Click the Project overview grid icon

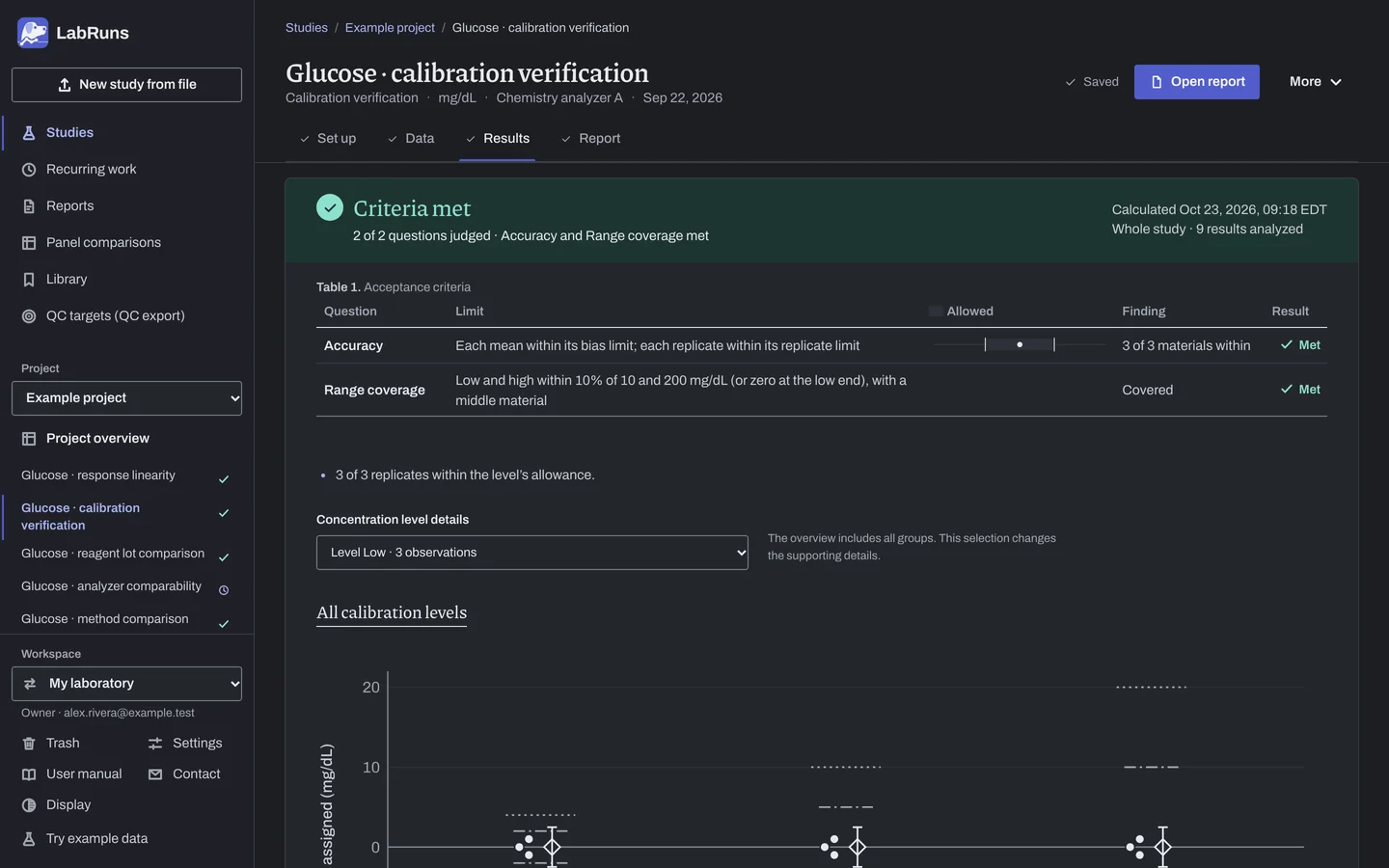[29, 439]
